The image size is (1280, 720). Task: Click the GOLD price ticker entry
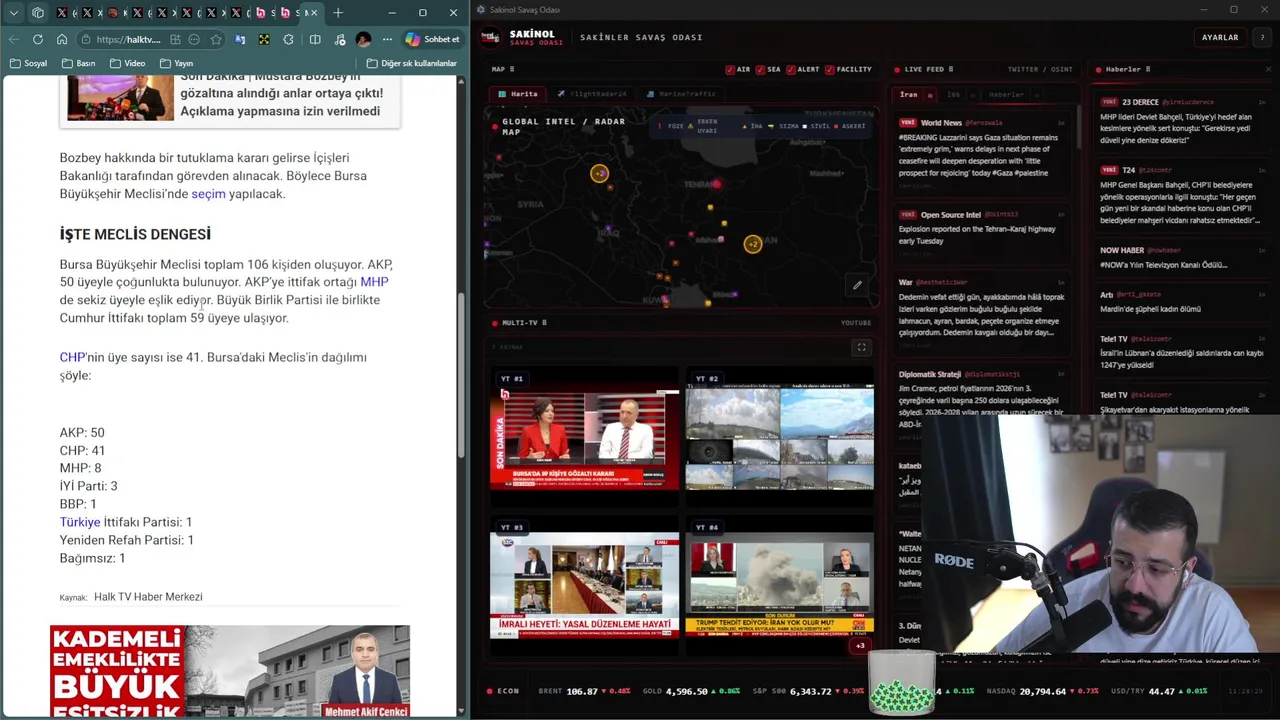pos(691,691)
